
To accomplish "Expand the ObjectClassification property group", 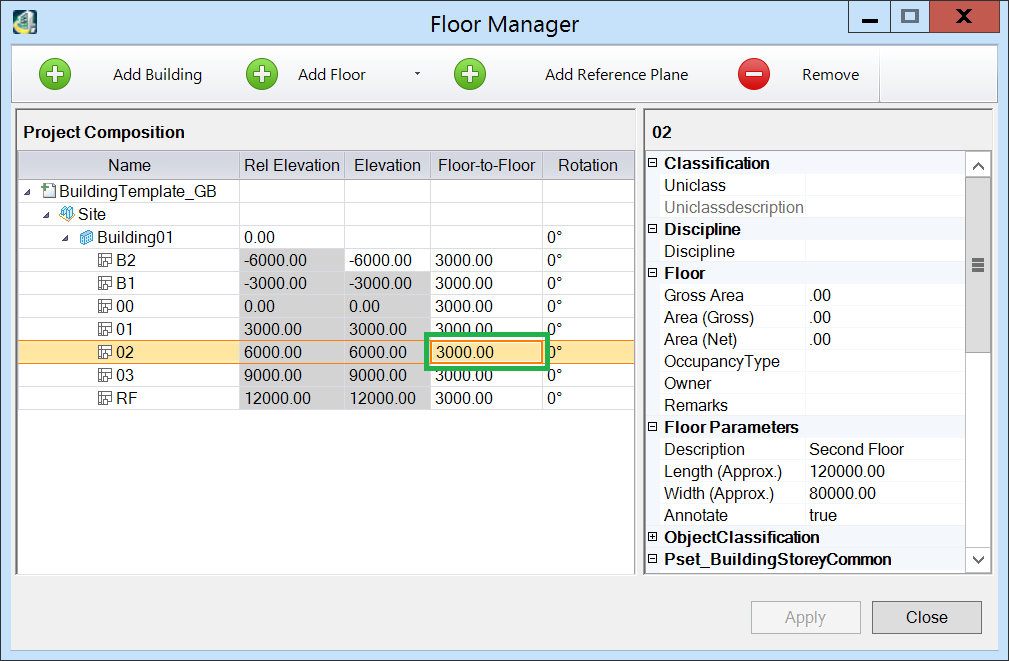I will tap(653, 538).
